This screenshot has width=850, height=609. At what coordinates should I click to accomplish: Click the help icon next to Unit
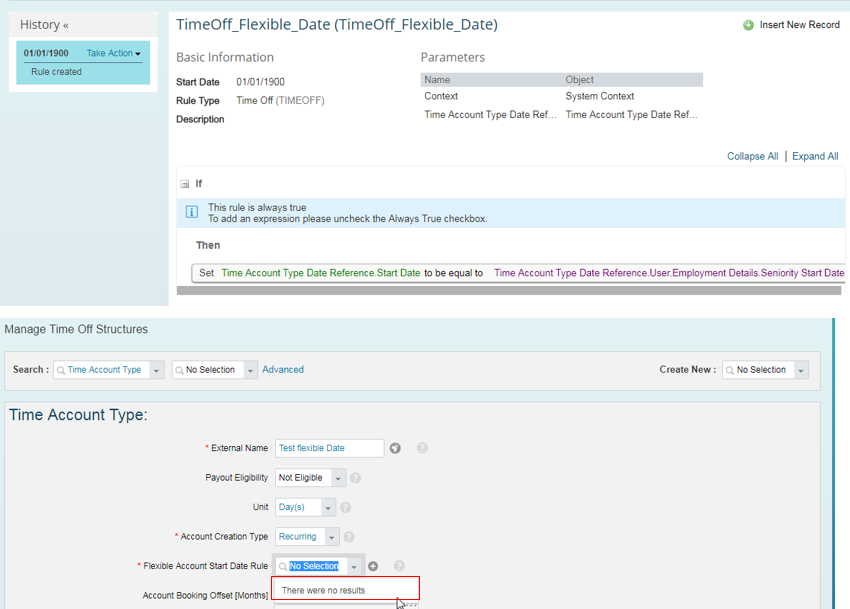click(x=345, y=507)
